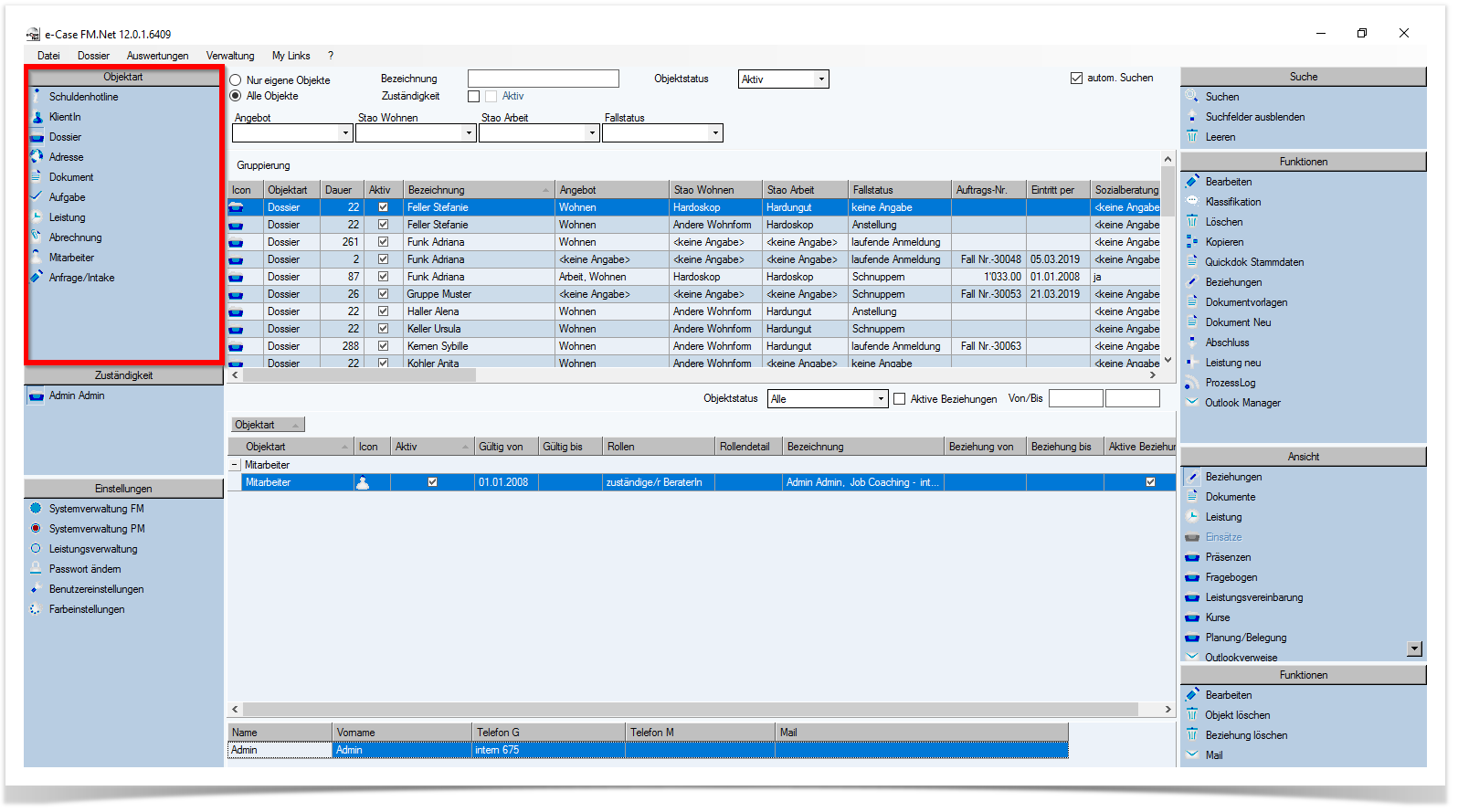This screenshot has width=1458, height=812.
Task: Open Outlook Manager mail icon
Action: [x=1192, y=403]
